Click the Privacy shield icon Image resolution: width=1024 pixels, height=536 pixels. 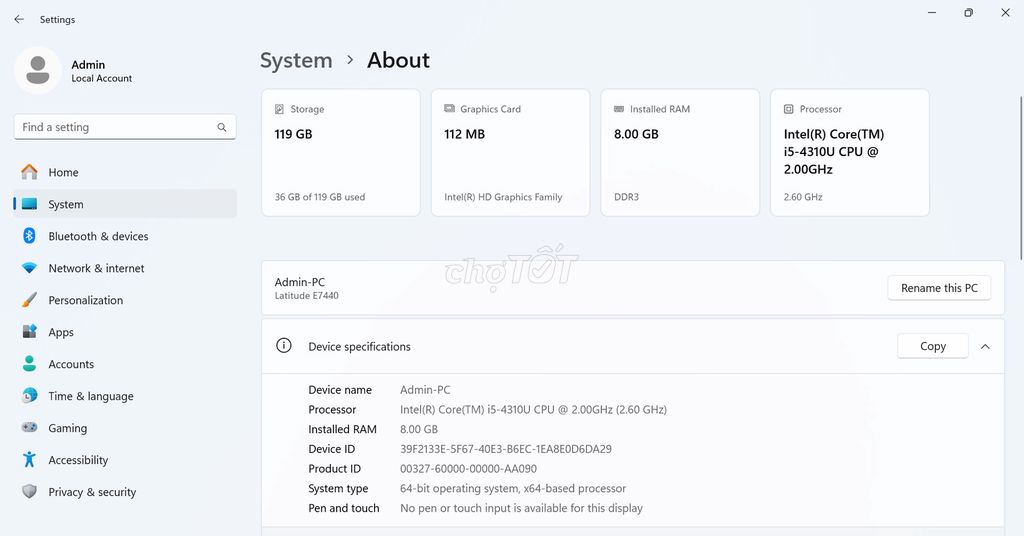click(29, 492)
